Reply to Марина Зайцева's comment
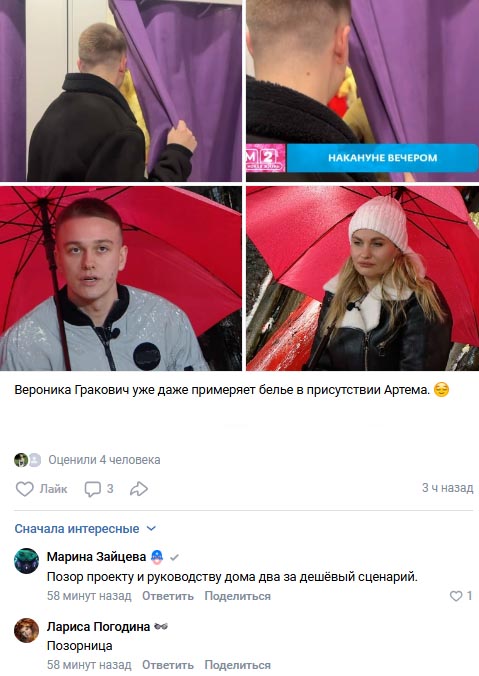The image size is (479, 676). 168,596
